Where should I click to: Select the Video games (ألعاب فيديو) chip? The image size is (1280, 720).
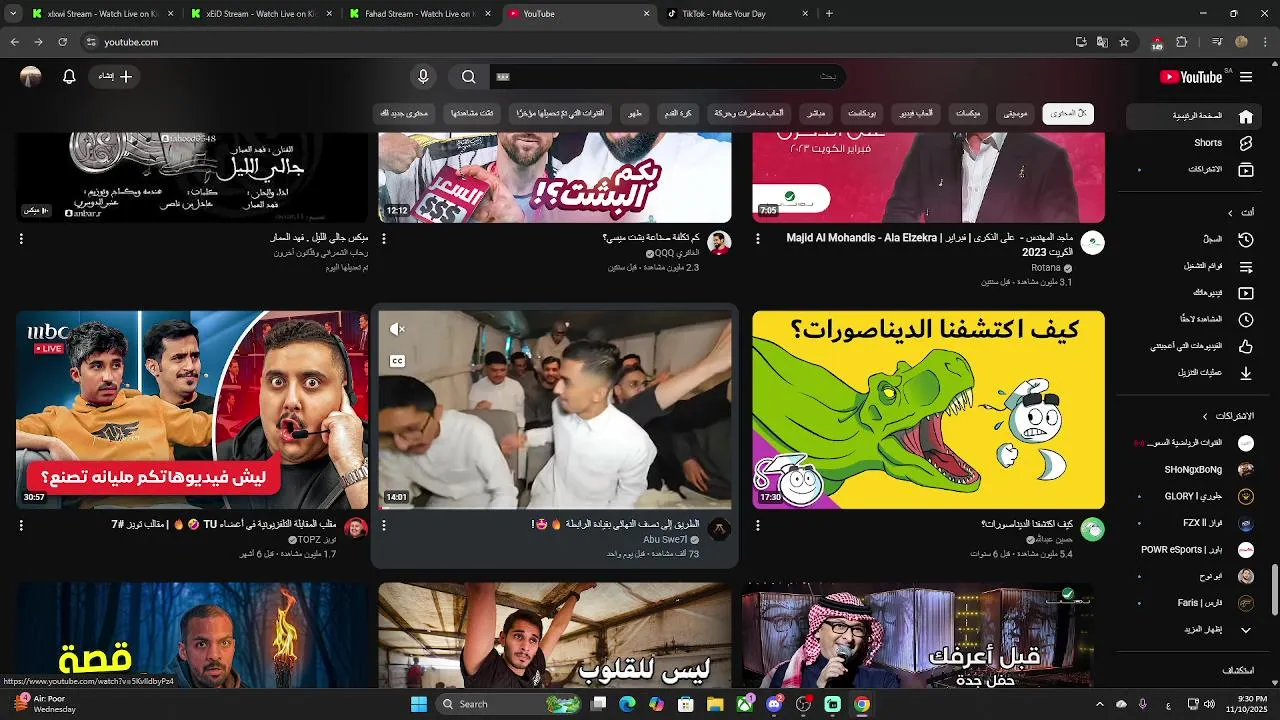click(x=916, y=113)
